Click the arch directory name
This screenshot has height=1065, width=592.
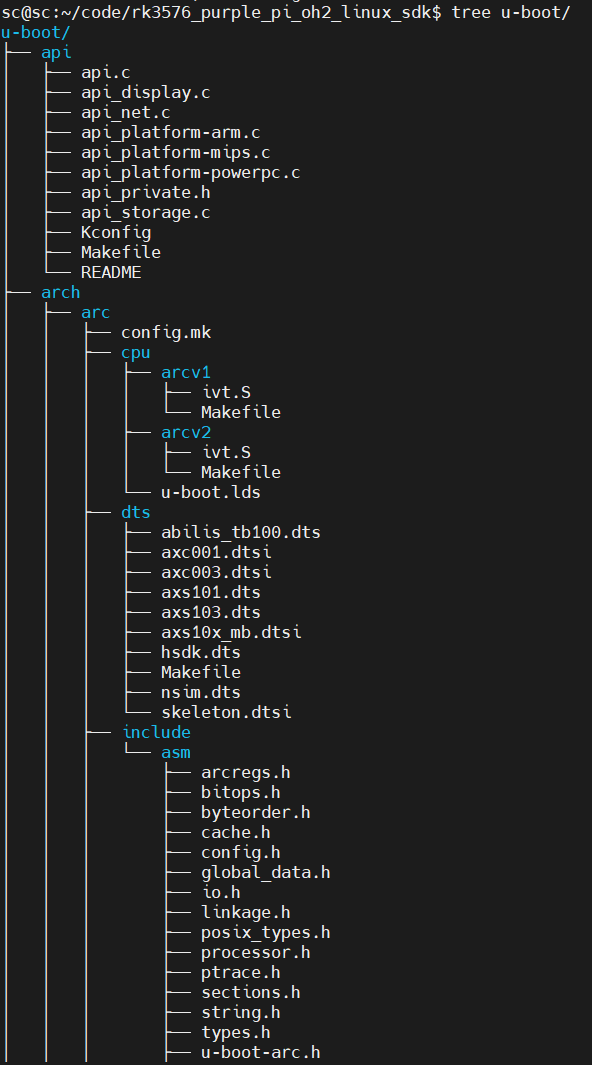60,292
